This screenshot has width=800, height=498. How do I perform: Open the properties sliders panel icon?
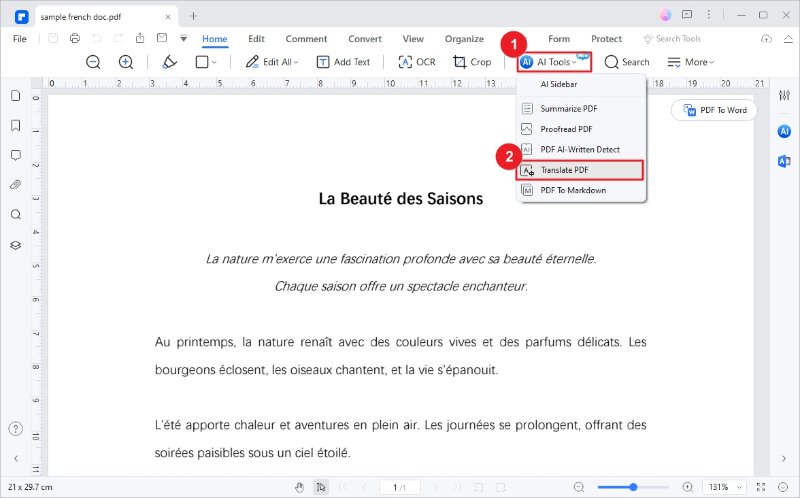click(784, 95)
